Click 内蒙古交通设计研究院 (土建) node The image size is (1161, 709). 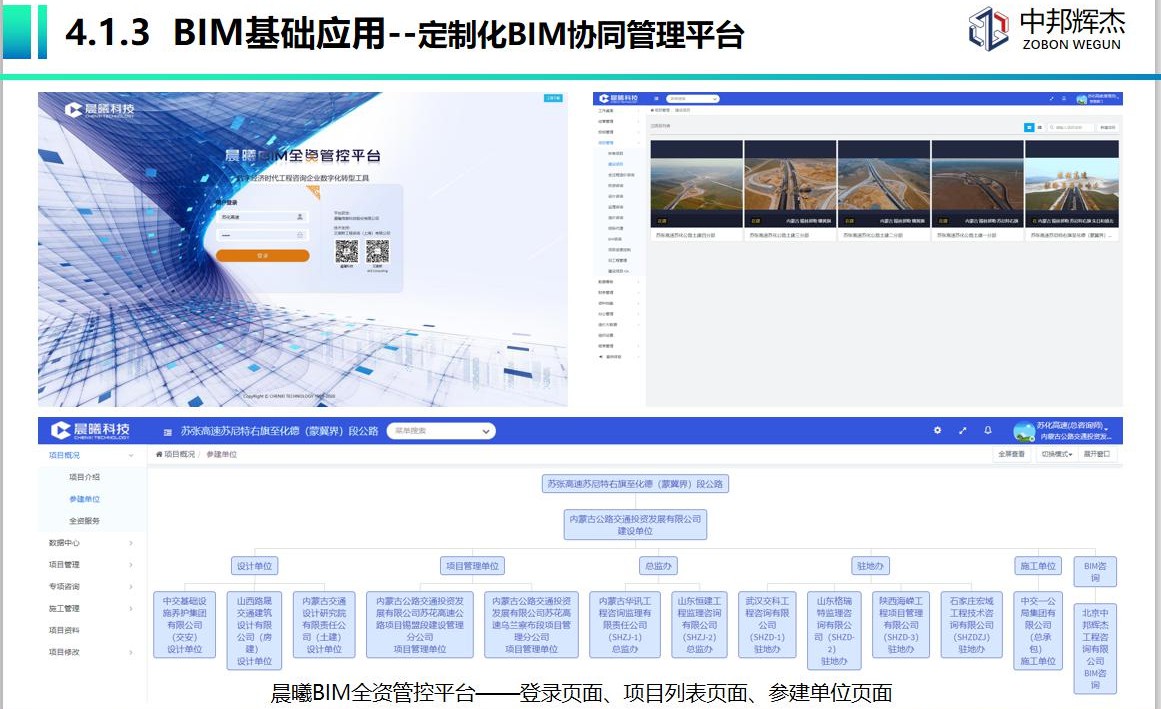(x=324, y=625)
